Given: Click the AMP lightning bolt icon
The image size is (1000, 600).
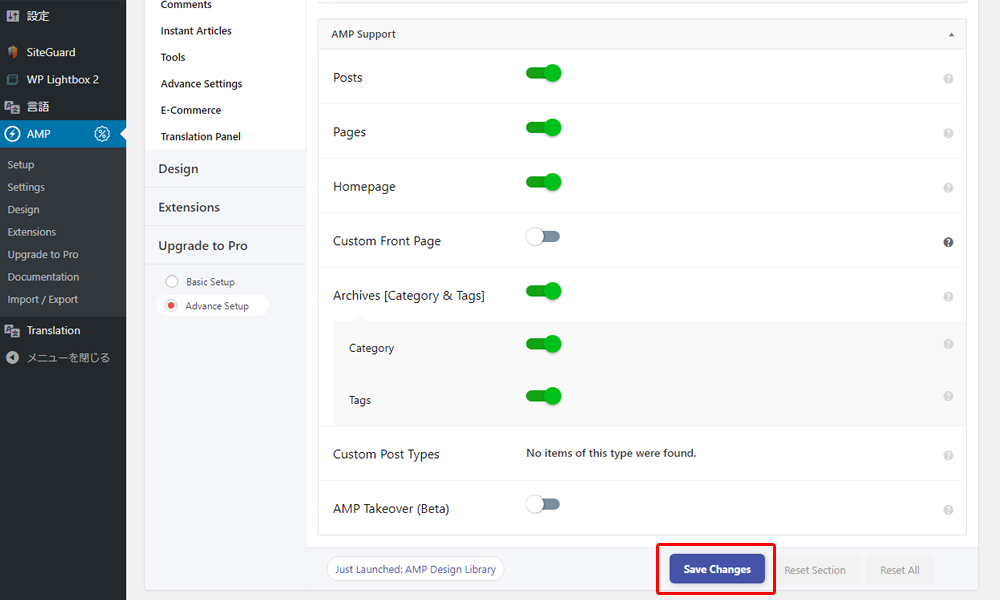Looking at the screenshot, I should coord(12,134).
